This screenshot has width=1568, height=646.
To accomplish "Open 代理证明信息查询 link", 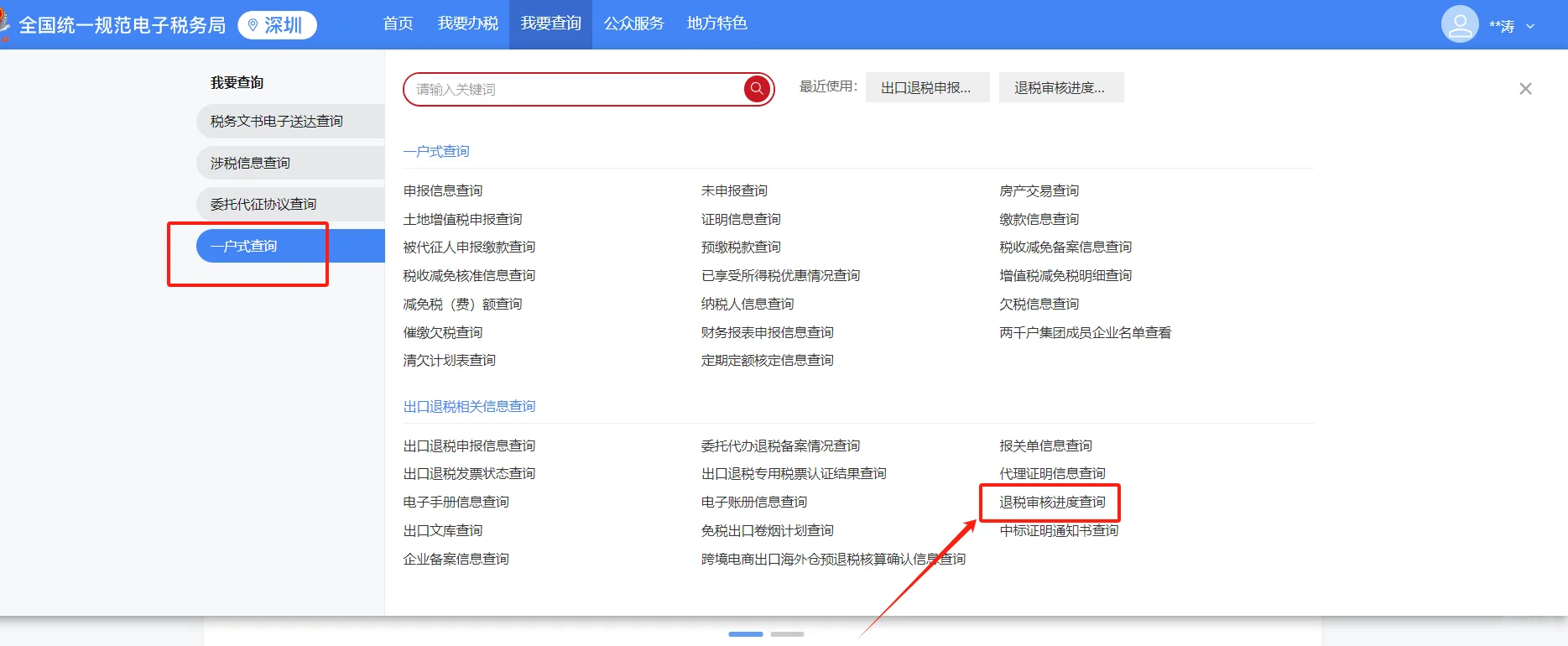I will (1052, 473).
